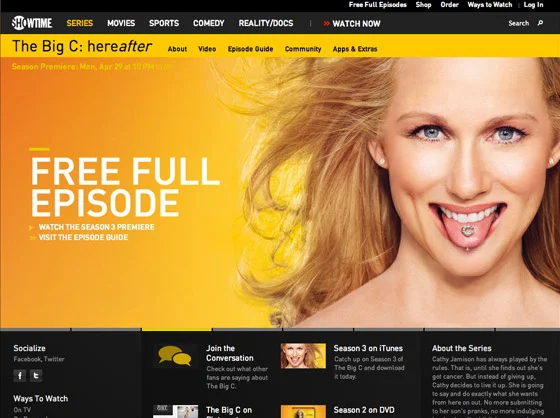560x418 pixels.
Task: Click Watch the Season 3 Premiere
Action: click(96, 227)
